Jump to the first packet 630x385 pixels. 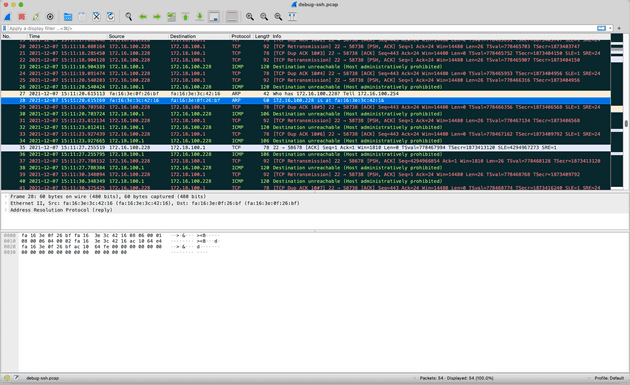[x=185, y=17]
